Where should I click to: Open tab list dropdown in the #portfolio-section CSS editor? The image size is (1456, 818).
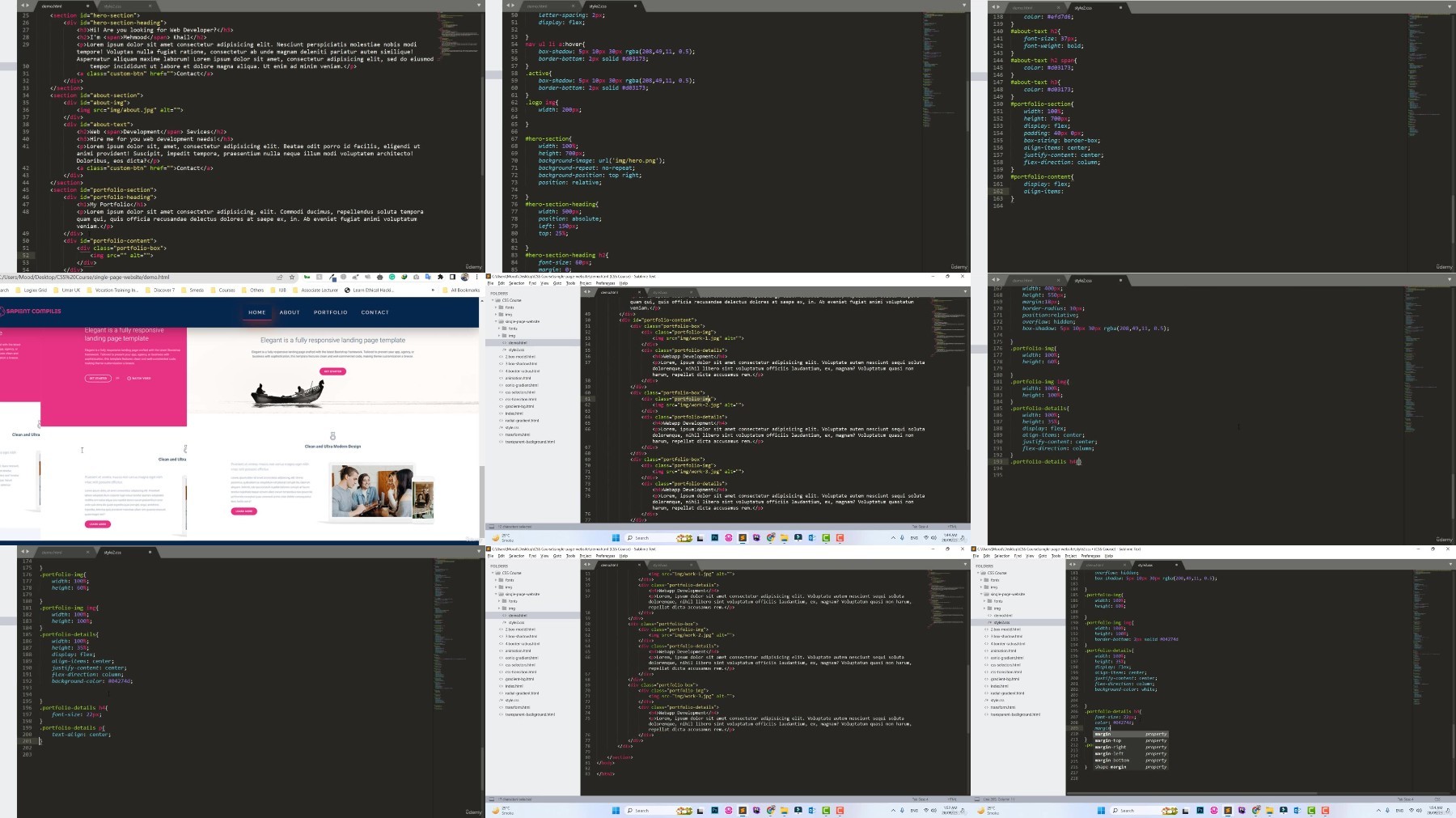click(1449, 7)
